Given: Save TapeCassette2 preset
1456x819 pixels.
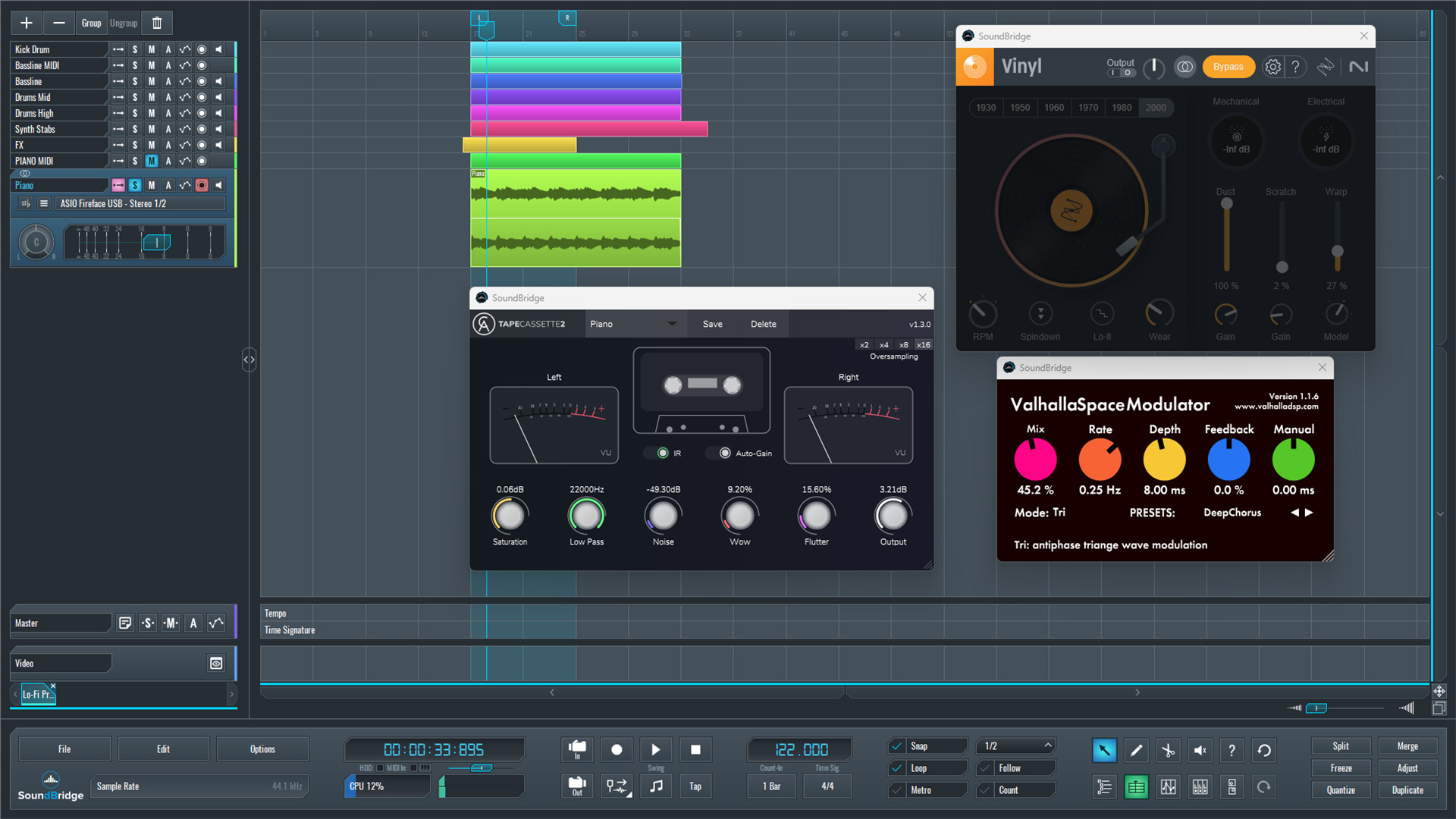Looking at the screenshot, I should 712,324.
